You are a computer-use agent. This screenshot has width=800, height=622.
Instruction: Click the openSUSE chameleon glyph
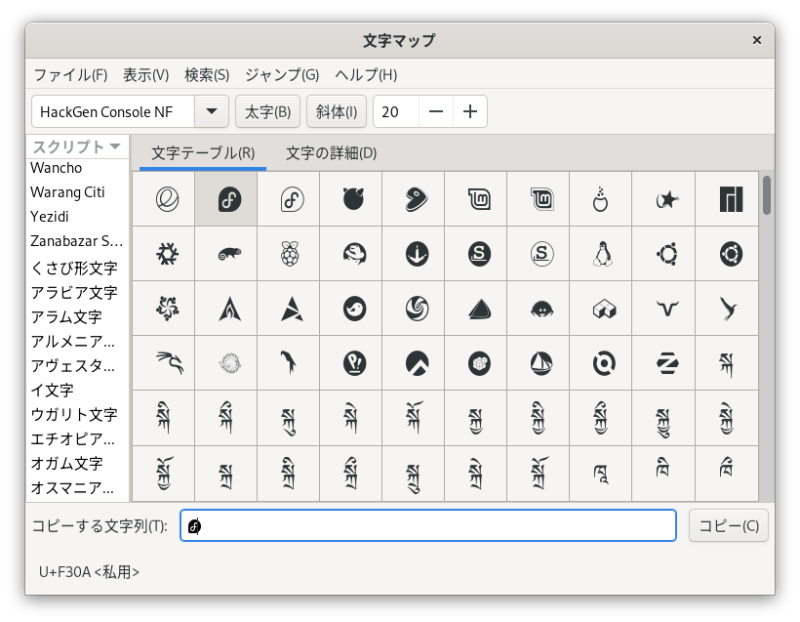(x=228, y=254)
